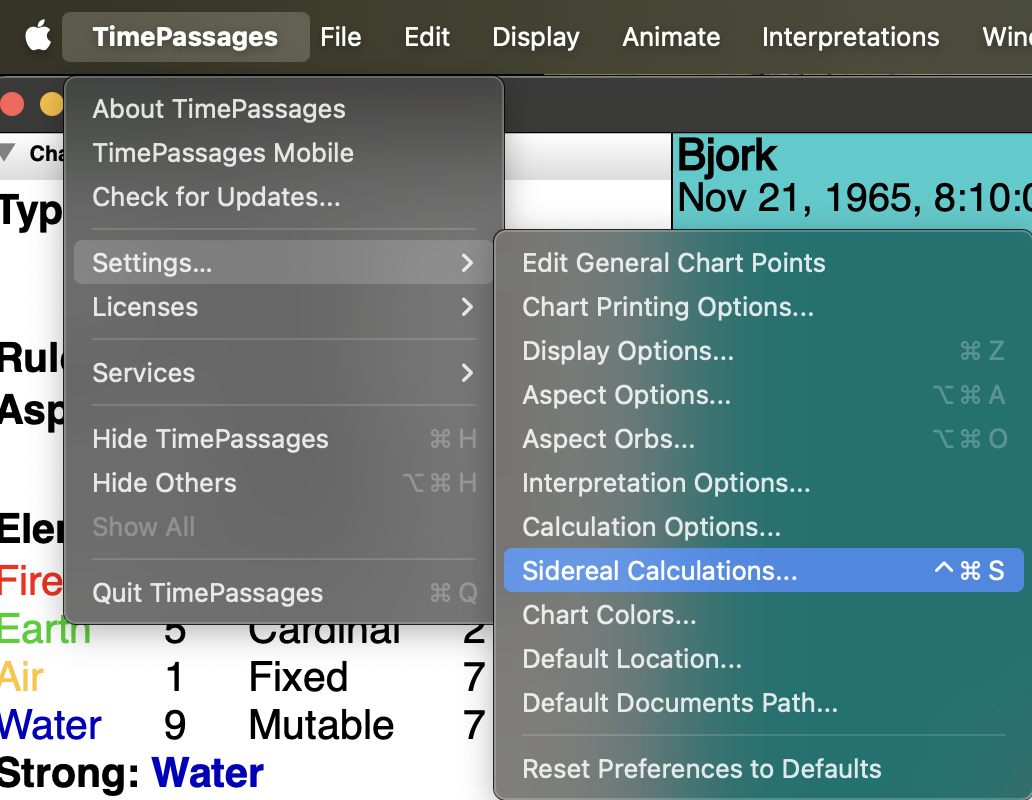Open Calculation Options...
1032x800 pixels.
point(763,527)
